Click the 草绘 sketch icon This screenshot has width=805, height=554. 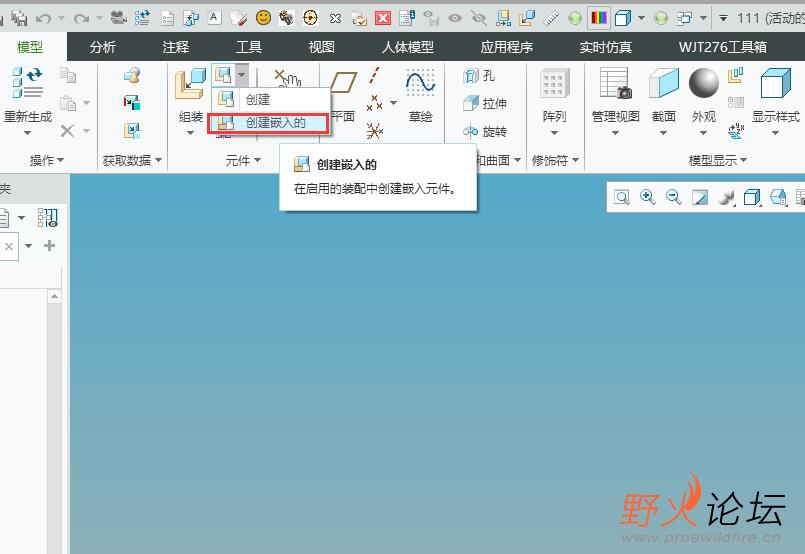click(x=420, y=82)
